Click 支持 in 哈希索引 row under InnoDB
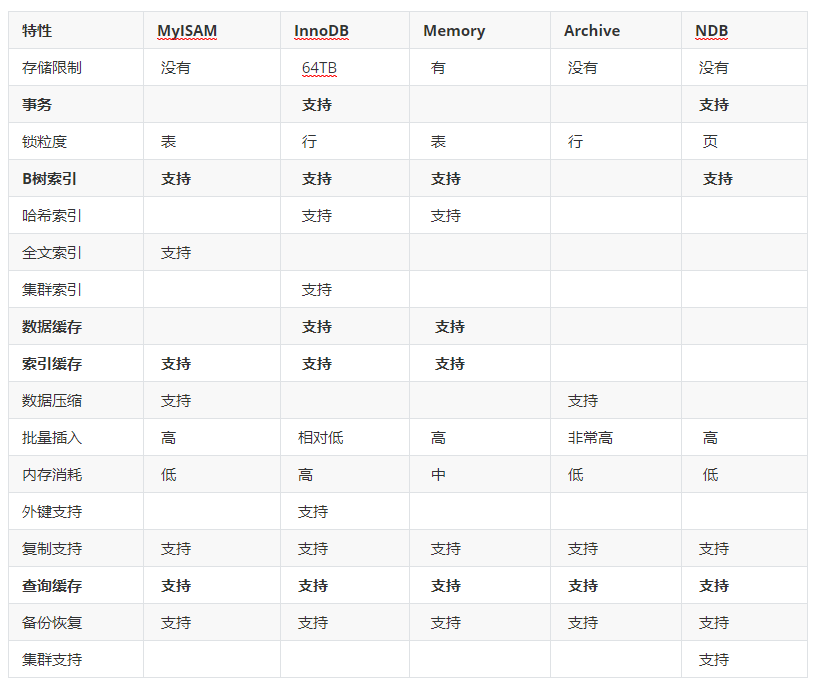Image resolution: width=830 pixels, height=685 pixels. (317, 216)
